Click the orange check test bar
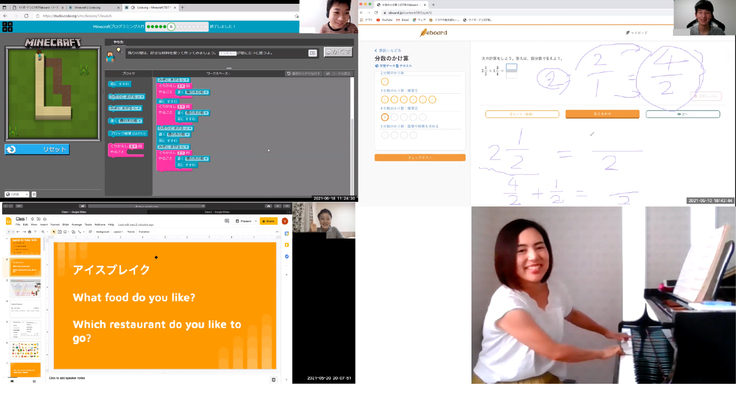The image size is (736, 414). pos(419,157)
